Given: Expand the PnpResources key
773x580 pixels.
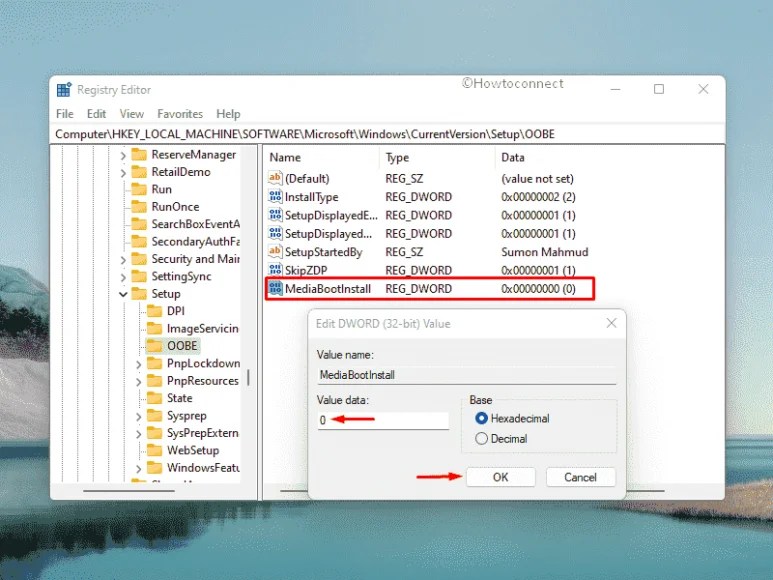Looking at the screenshot, I should (x=139, y=381).
